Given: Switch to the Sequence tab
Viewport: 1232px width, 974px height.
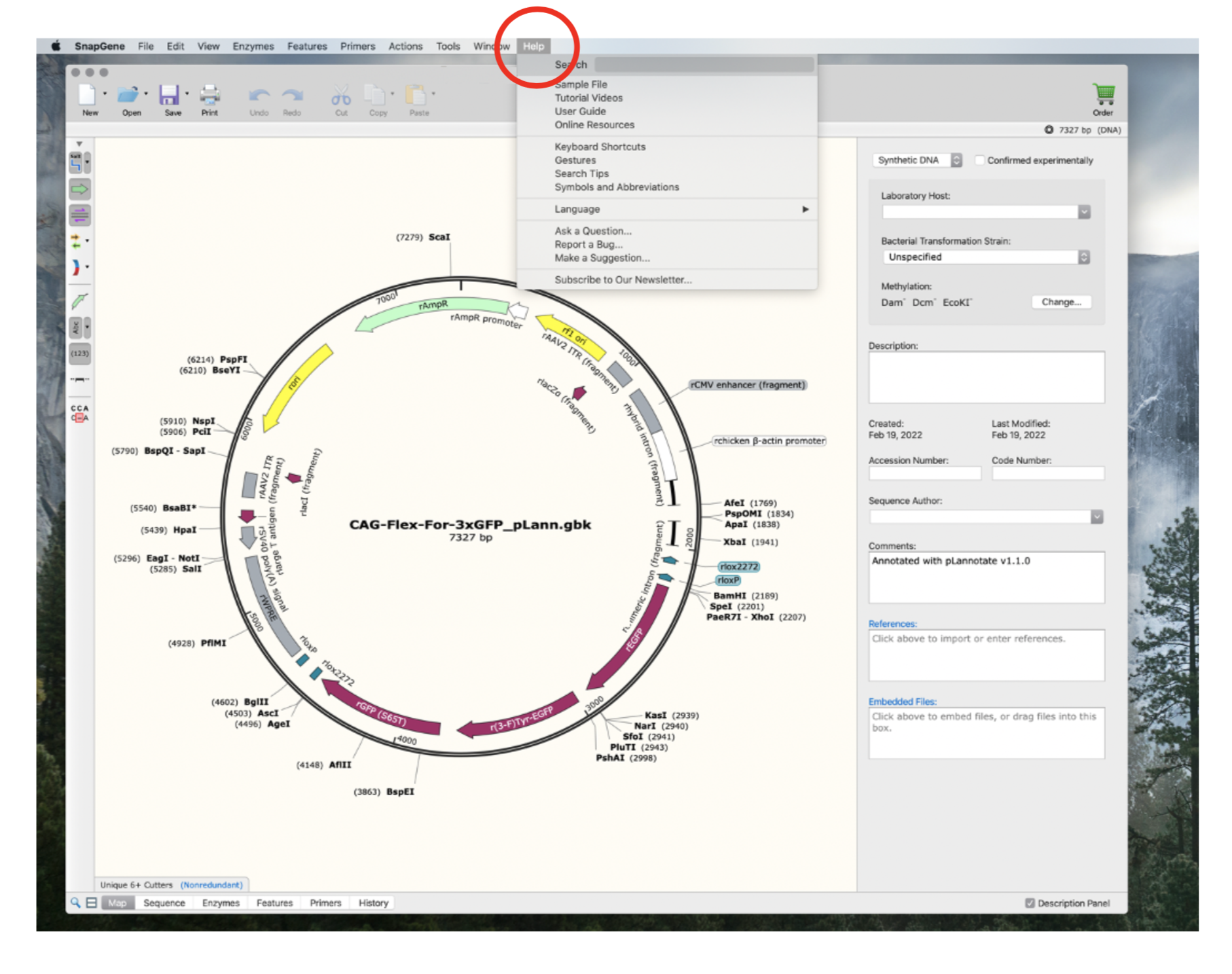Looking at the screenshot, I should (x=164, y=903).
